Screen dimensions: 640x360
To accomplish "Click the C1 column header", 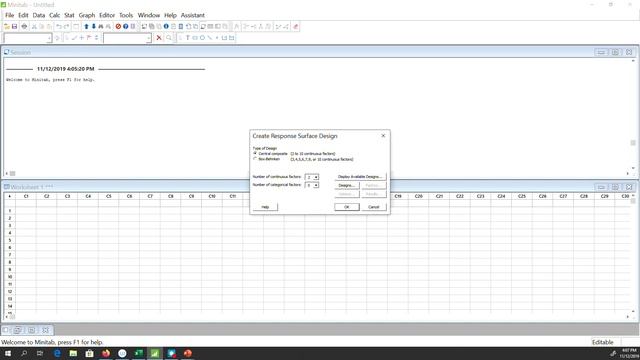I will coord(26,196).
